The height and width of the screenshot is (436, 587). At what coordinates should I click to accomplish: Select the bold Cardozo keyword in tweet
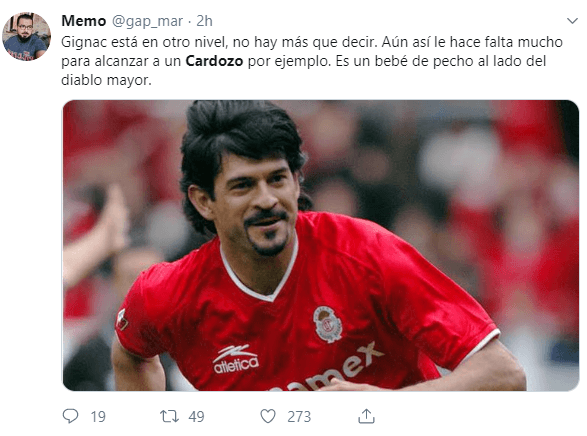click(214, 61)
